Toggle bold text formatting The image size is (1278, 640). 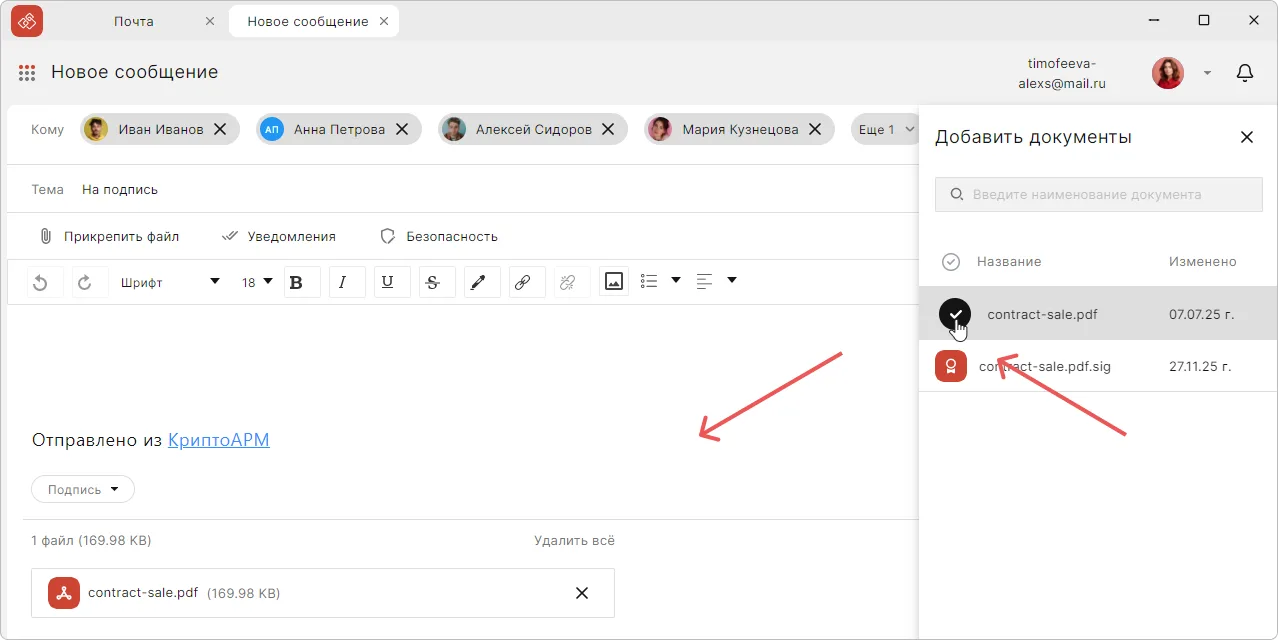[x=296, y=283]
